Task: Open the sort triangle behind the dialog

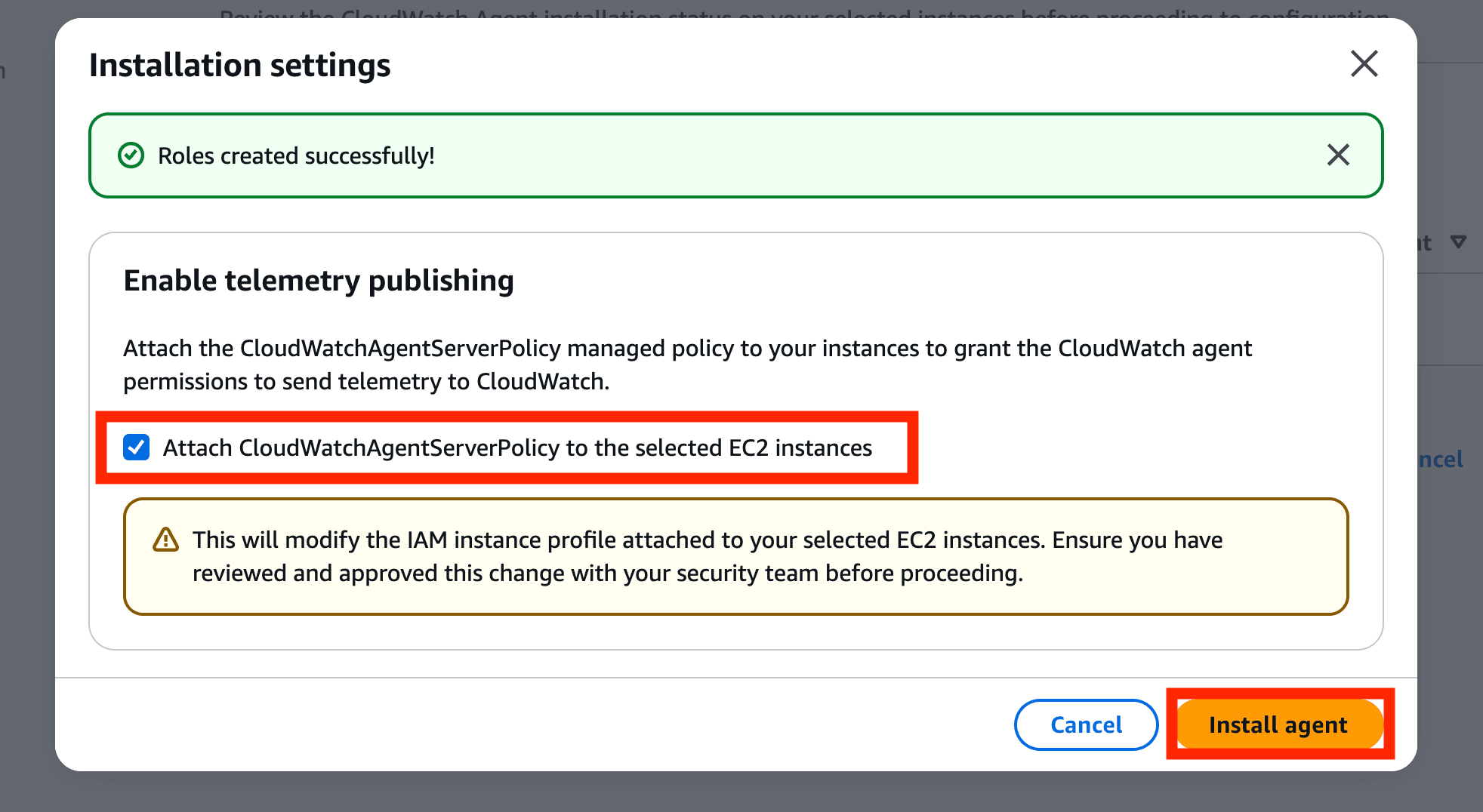Action: click(x=1458, y=242)
